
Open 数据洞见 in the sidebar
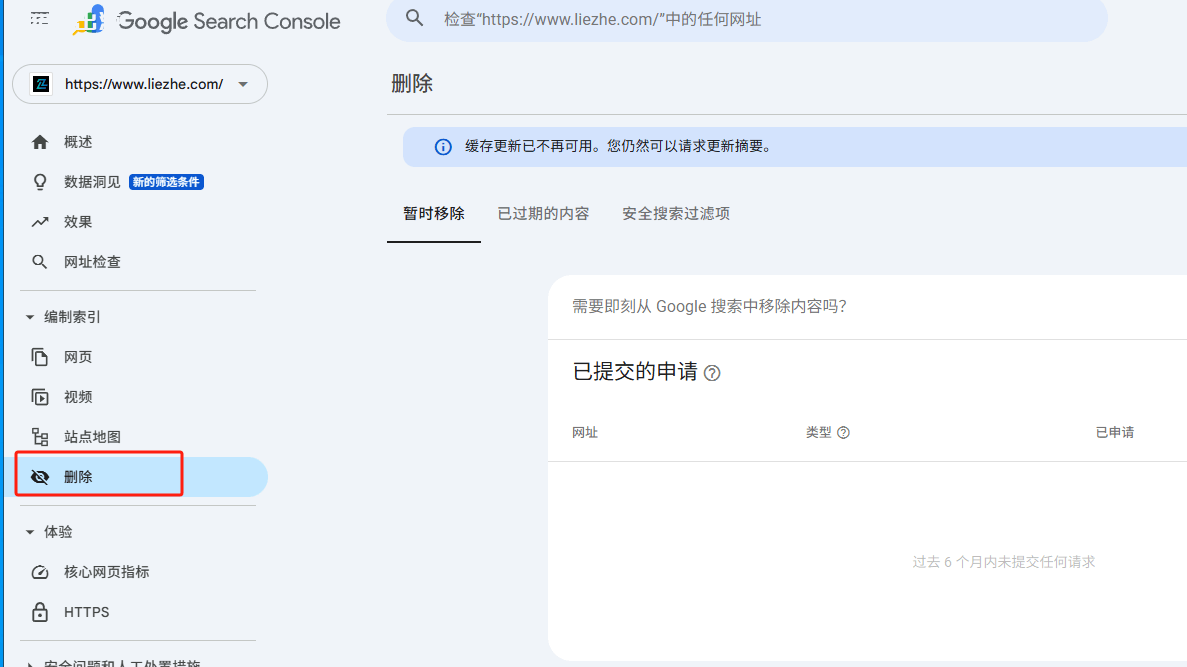point(92,182)
